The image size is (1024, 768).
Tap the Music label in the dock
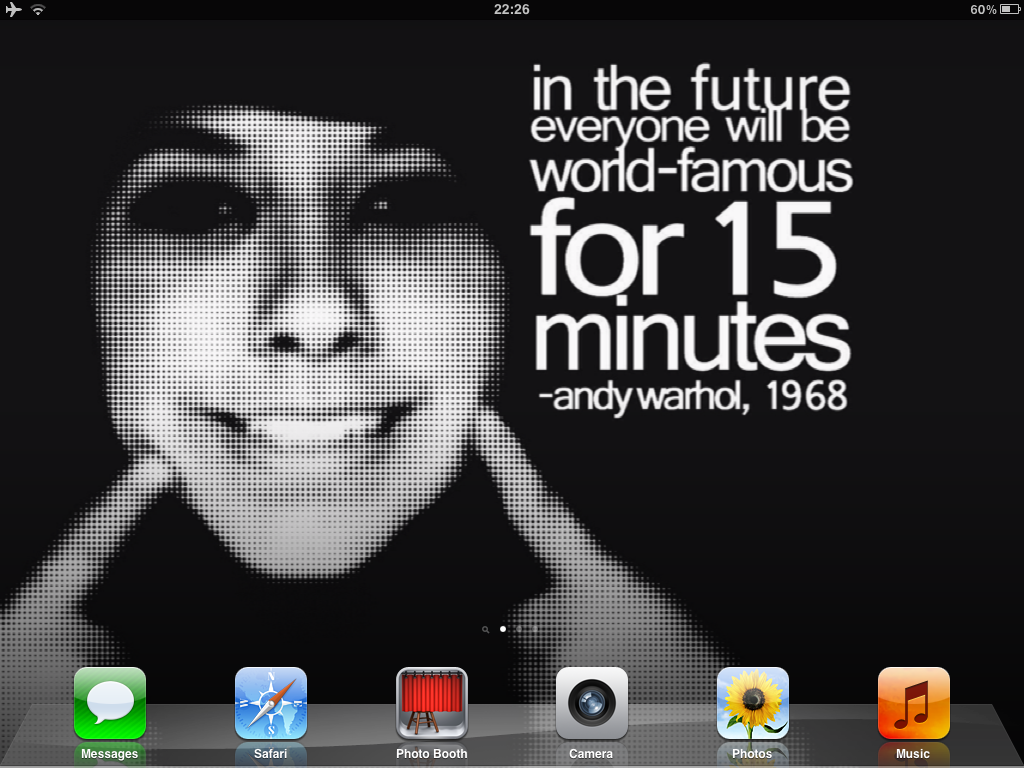coord(913,754)
